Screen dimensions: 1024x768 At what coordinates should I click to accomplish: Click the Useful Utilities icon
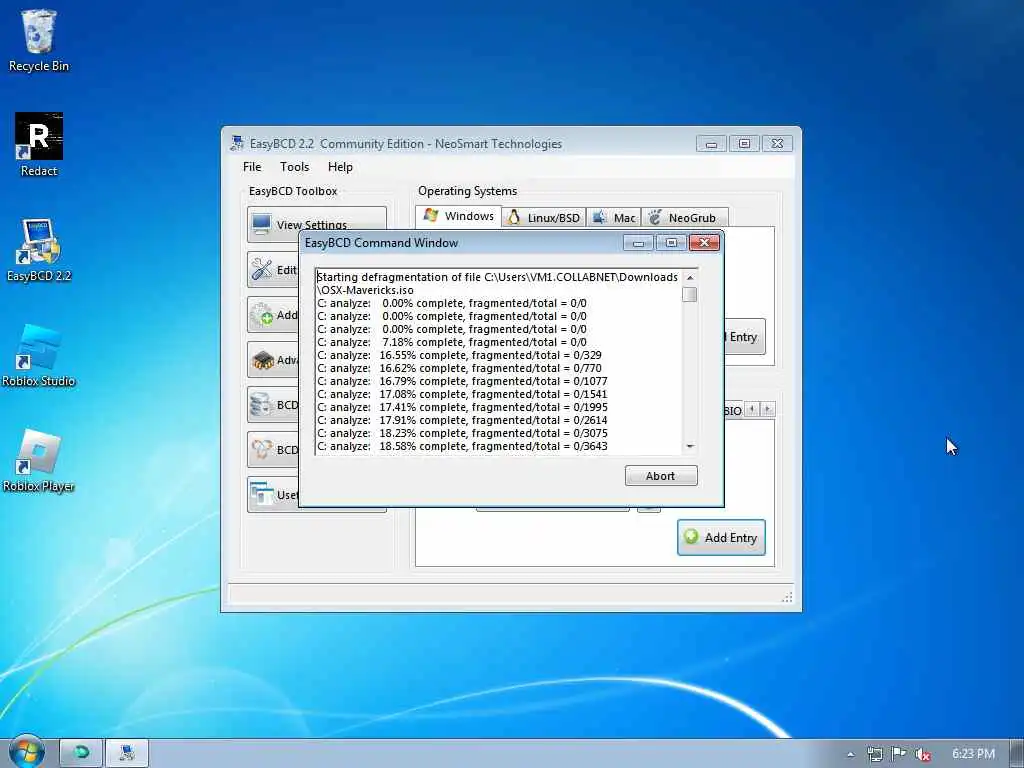click(x=262, y=494)
